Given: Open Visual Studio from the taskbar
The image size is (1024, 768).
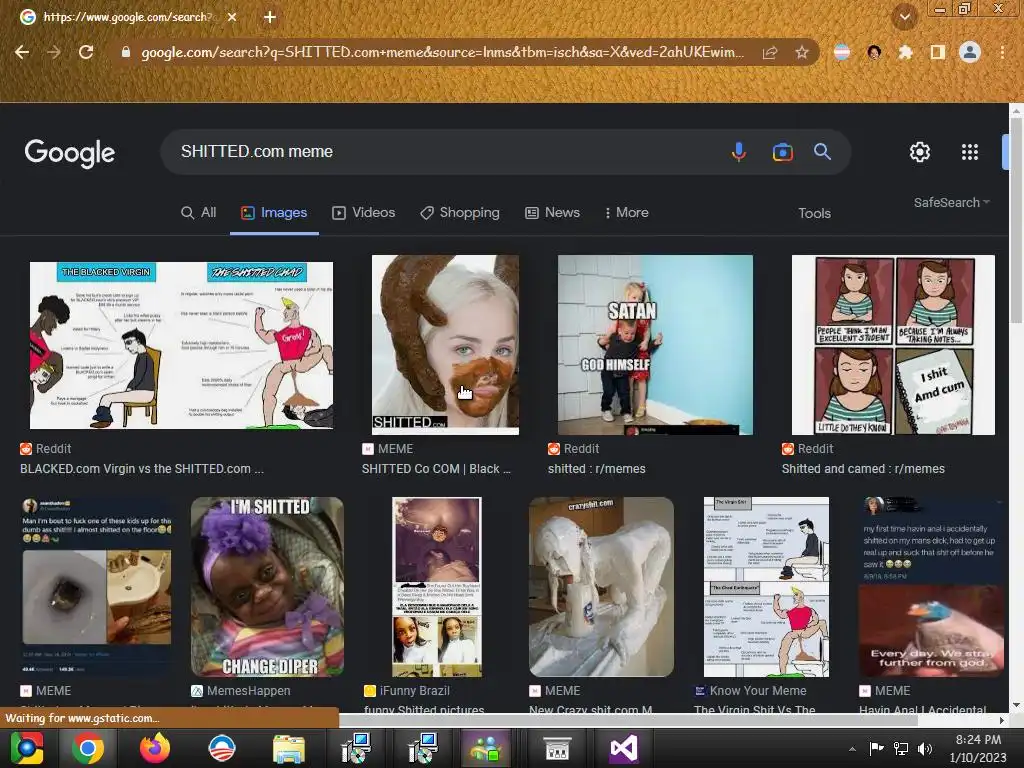Looking at the screenshot, I should tap(624, 748).
